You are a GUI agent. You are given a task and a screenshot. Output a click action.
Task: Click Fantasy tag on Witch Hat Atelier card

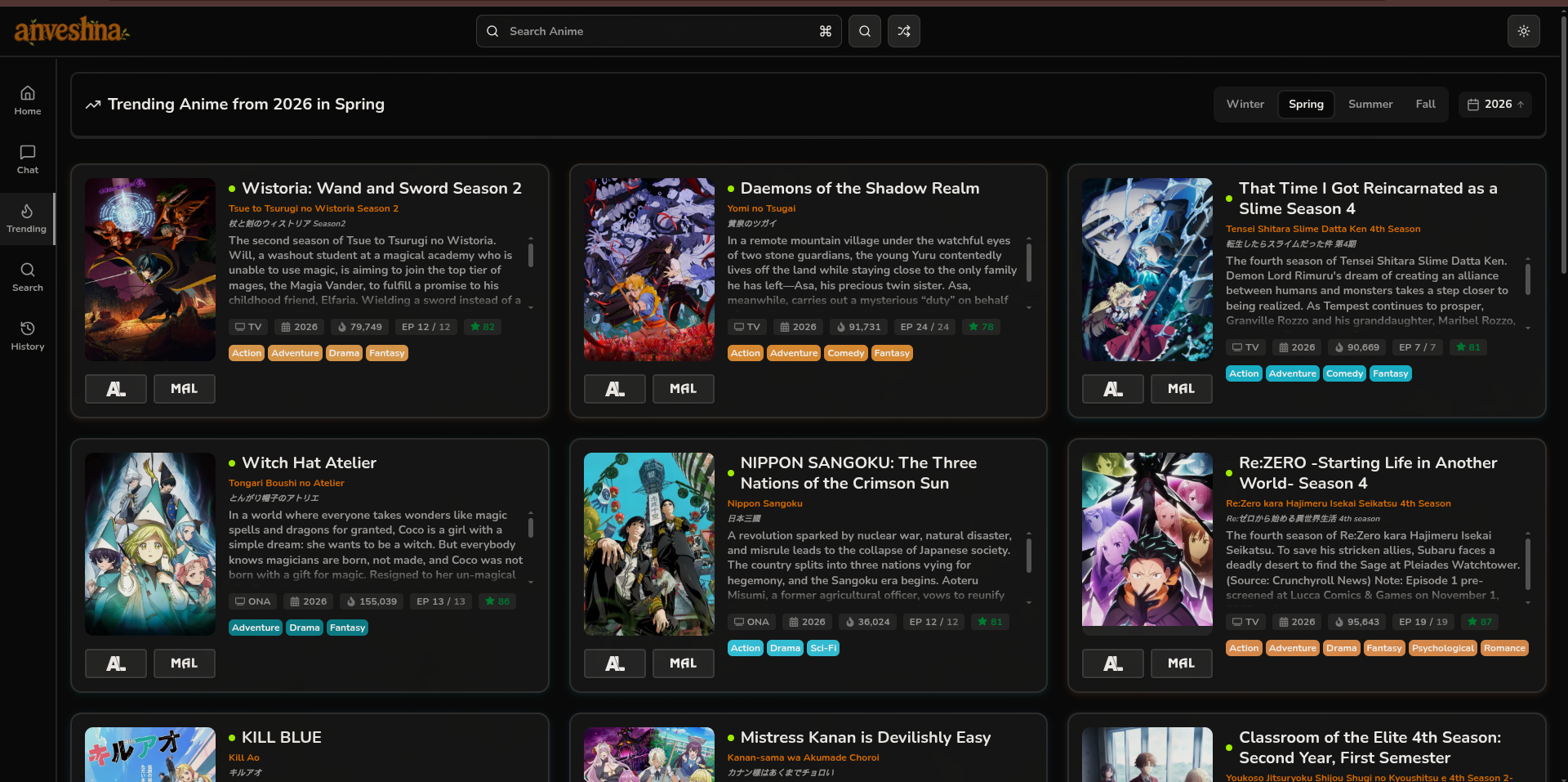click(x=347, y=628)
